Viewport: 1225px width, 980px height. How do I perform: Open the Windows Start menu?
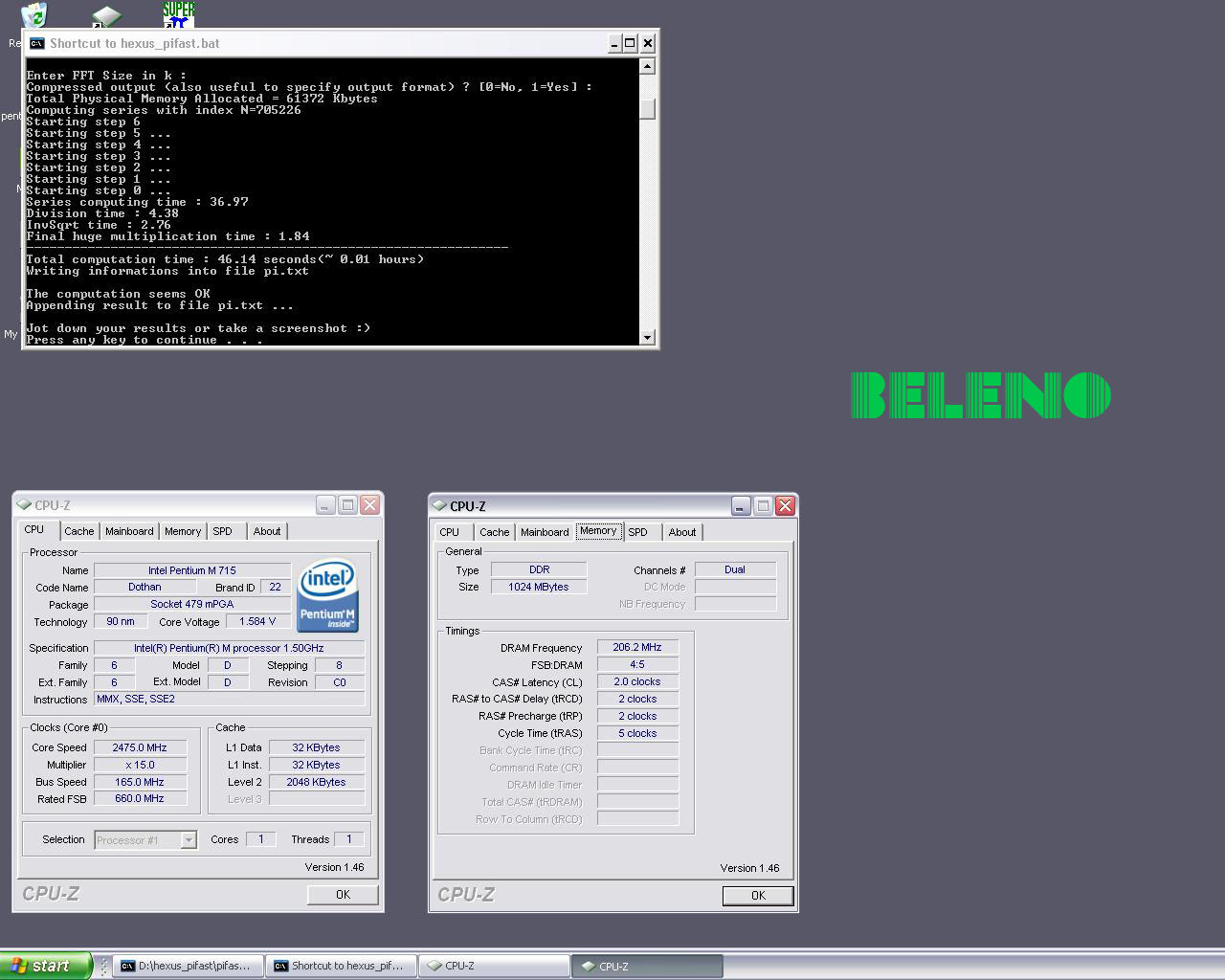click(46, 966)
